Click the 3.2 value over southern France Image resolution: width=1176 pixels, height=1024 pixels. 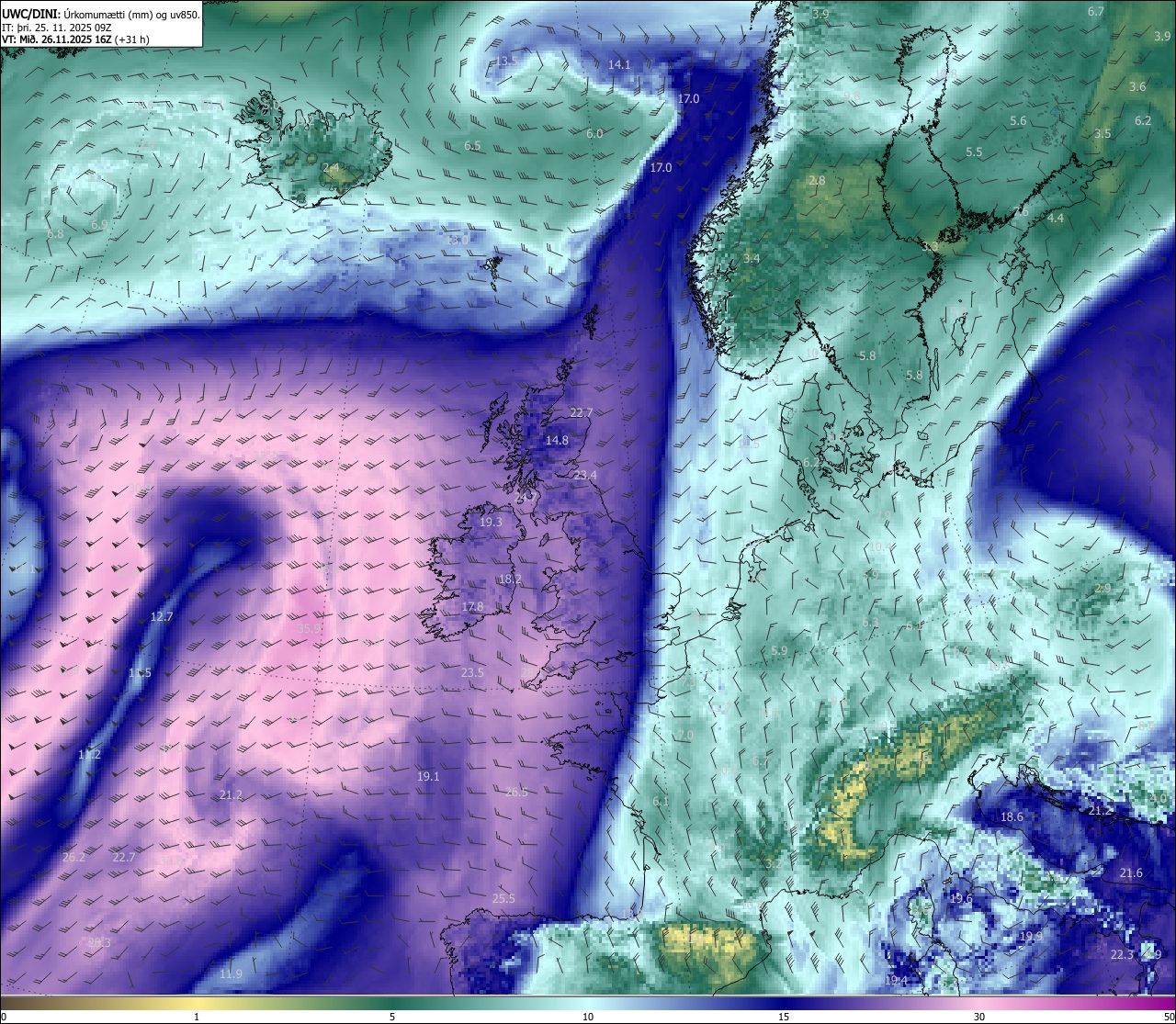pyautogui.click(x=773, y=863)
